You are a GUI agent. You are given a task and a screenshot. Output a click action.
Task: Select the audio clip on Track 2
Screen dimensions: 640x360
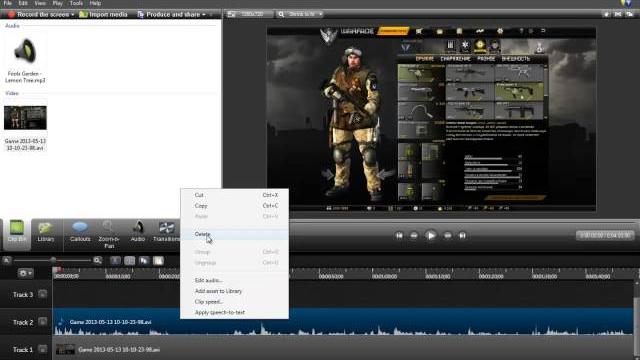343,322
